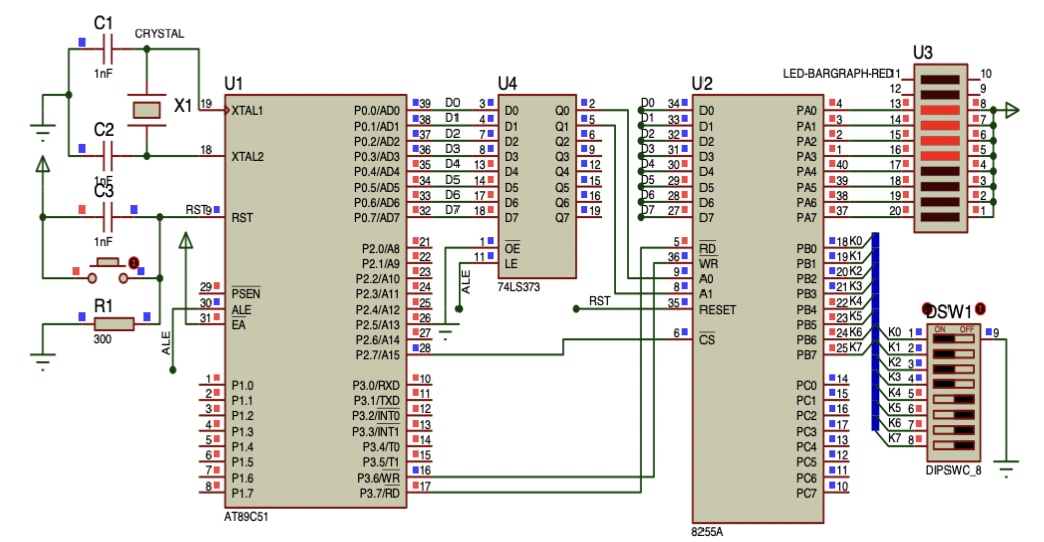The width and height of the screenshot is (1044, 542).
Task: Toggle DIP switch 4 connected to K3
Action: pyautogui.click(x=953, y=384)
